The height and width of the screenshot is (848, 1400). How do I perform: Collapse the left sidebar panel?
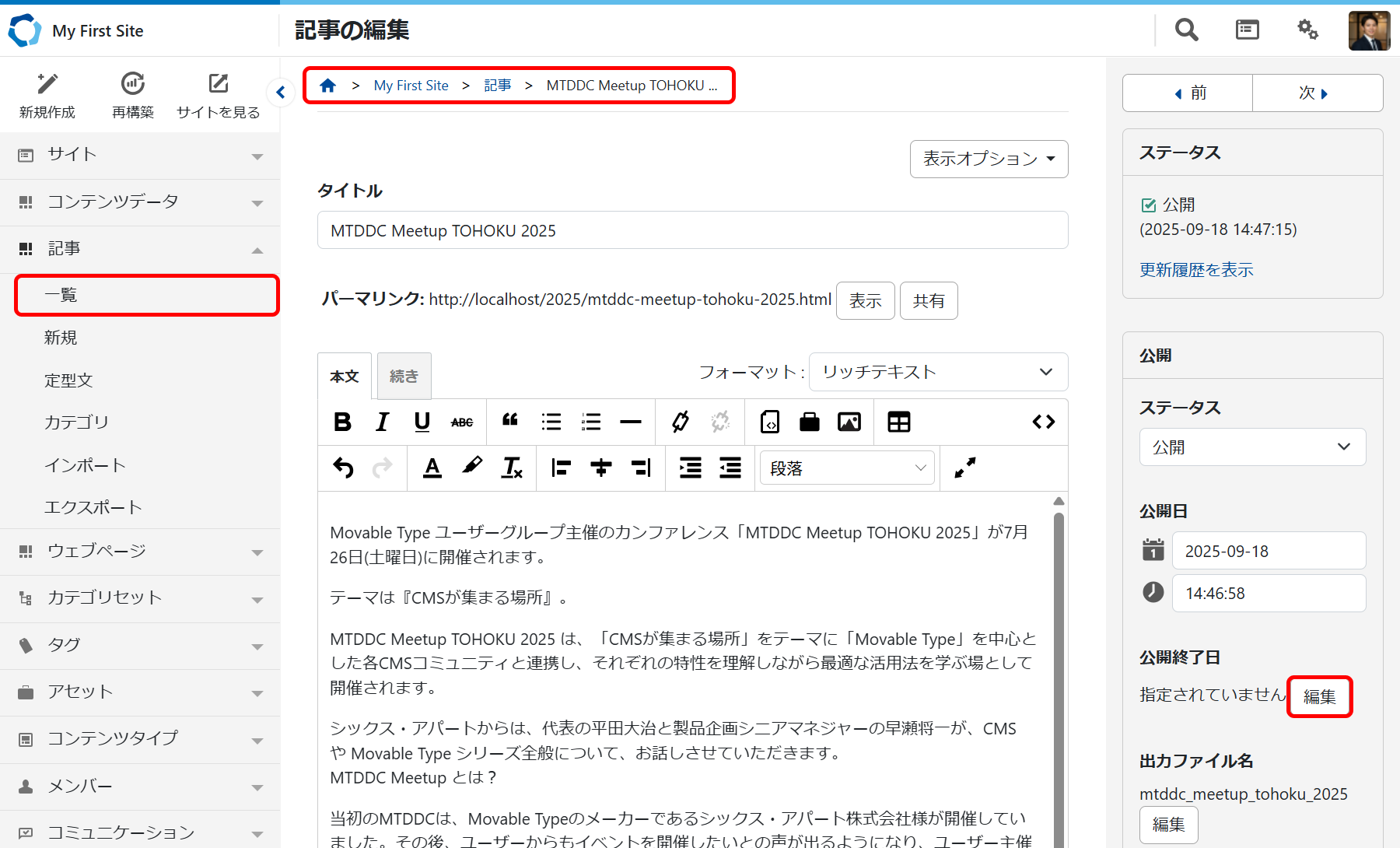281,93
